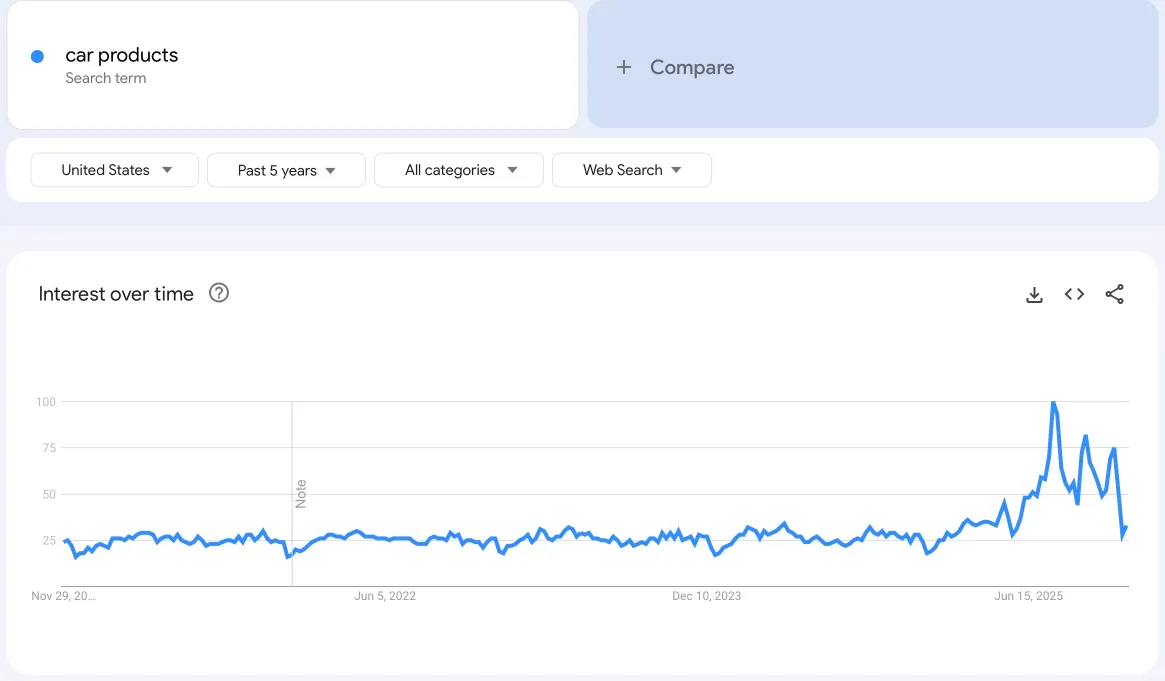Share the interest over time chart
Screen dimensions: 1165x681
(x=1114, y=294)
